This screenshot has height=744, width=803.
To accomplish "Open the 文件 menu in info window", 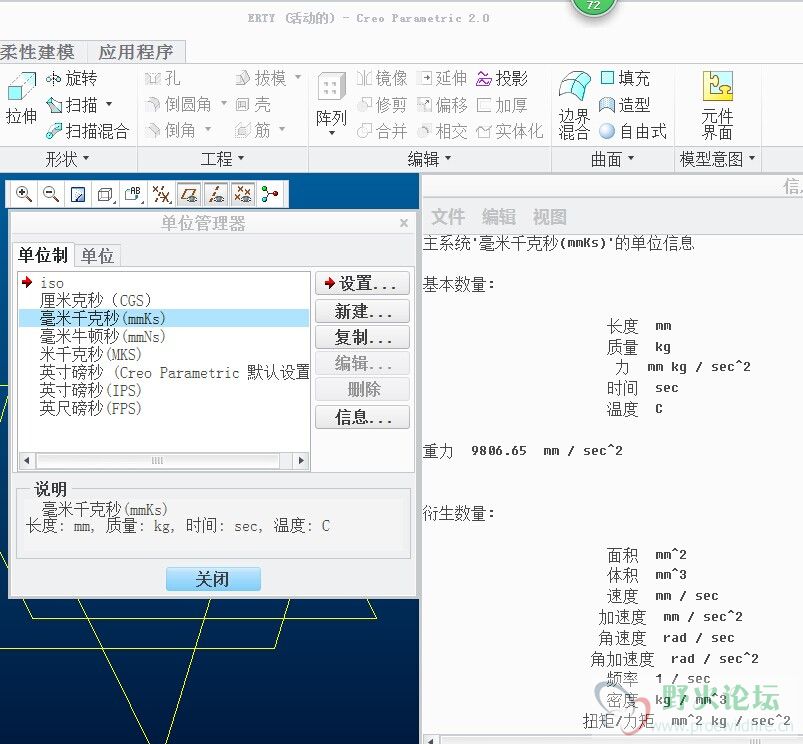I will [x=448, y=217].
